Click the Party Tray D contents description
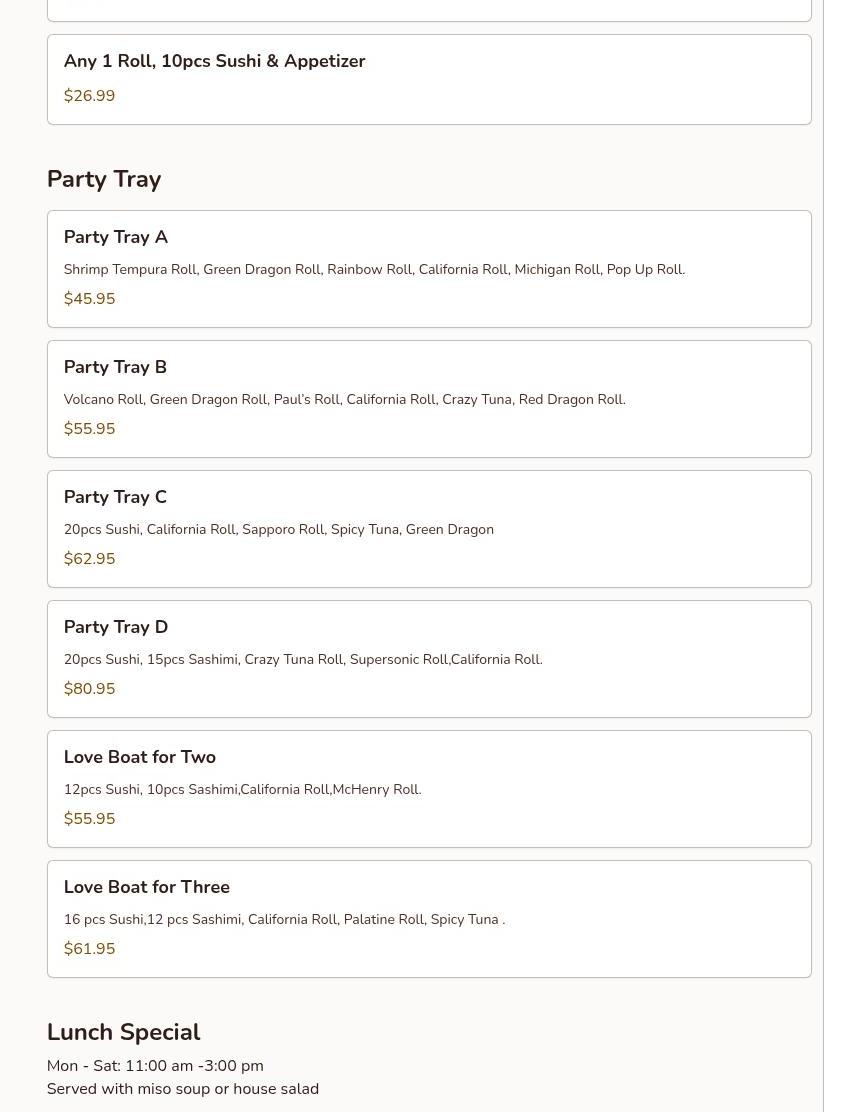Screen dimensions: 844x1112 coord(303,660)
